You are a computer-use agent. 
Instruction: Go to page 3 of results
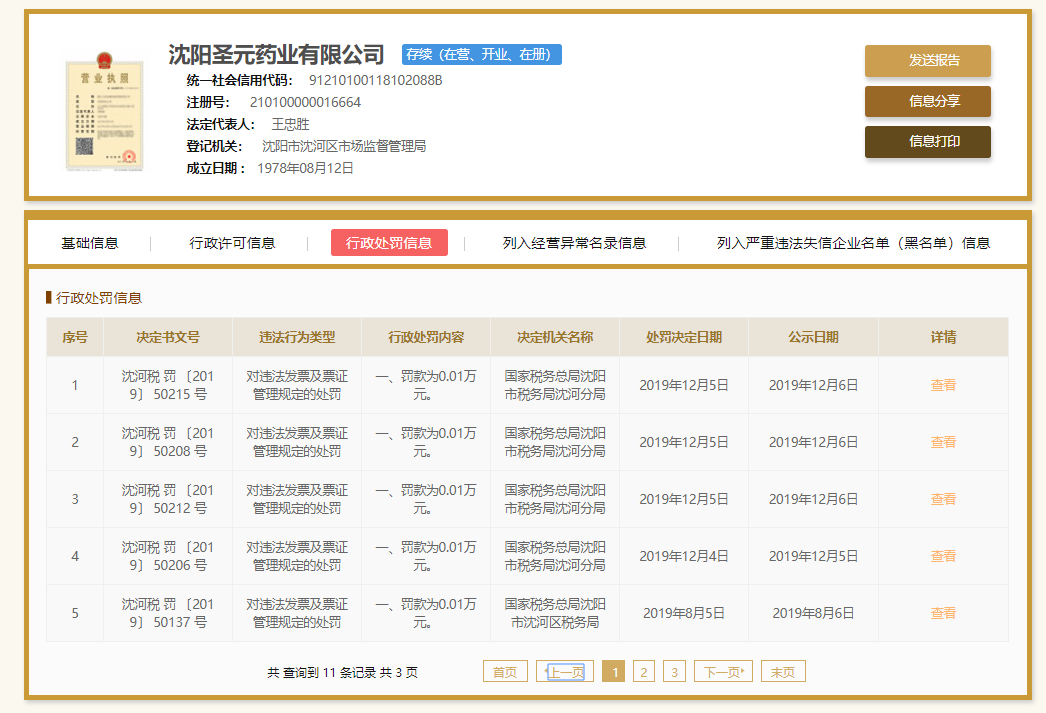[x=675, y=672]
